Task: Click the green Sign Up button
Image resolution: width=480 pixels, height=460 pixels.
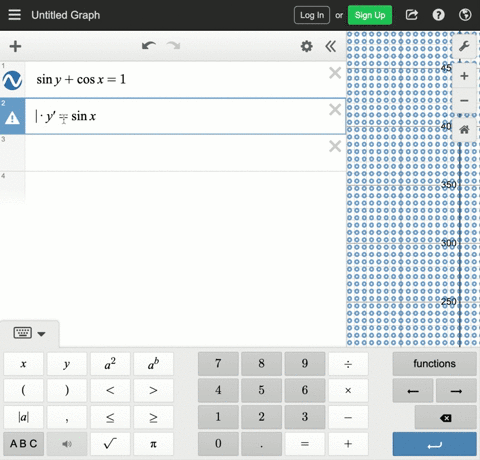Action: tap(370, 15)
